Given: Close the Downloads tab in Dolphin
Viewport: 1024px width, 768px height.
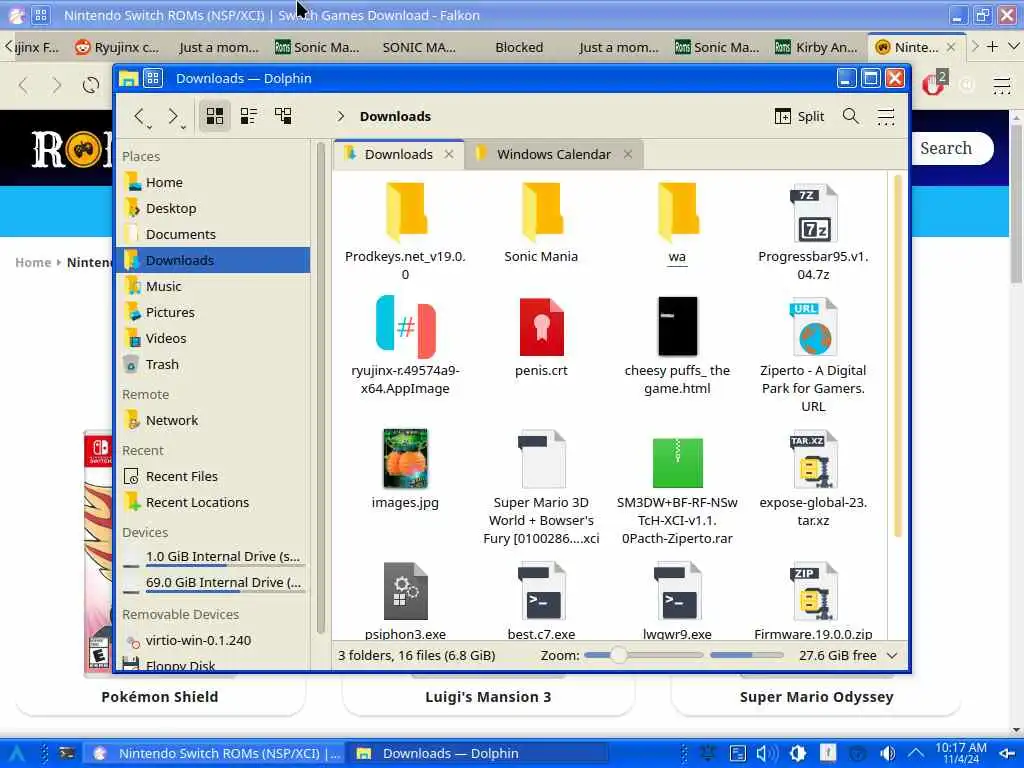Looking at the screenshot, I should pos(449,154).
